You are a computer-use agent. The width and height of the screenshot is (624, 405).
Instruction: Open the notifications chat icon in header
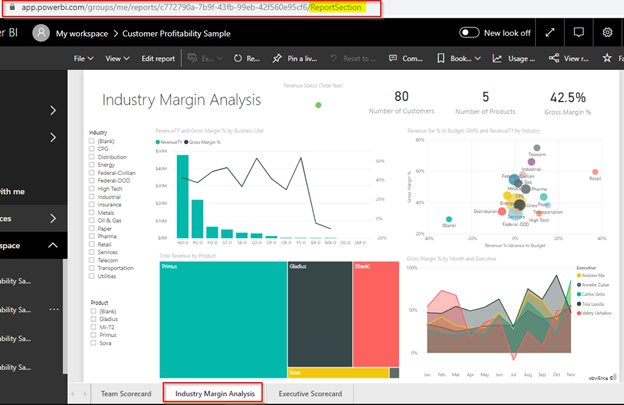click(579, 33)
